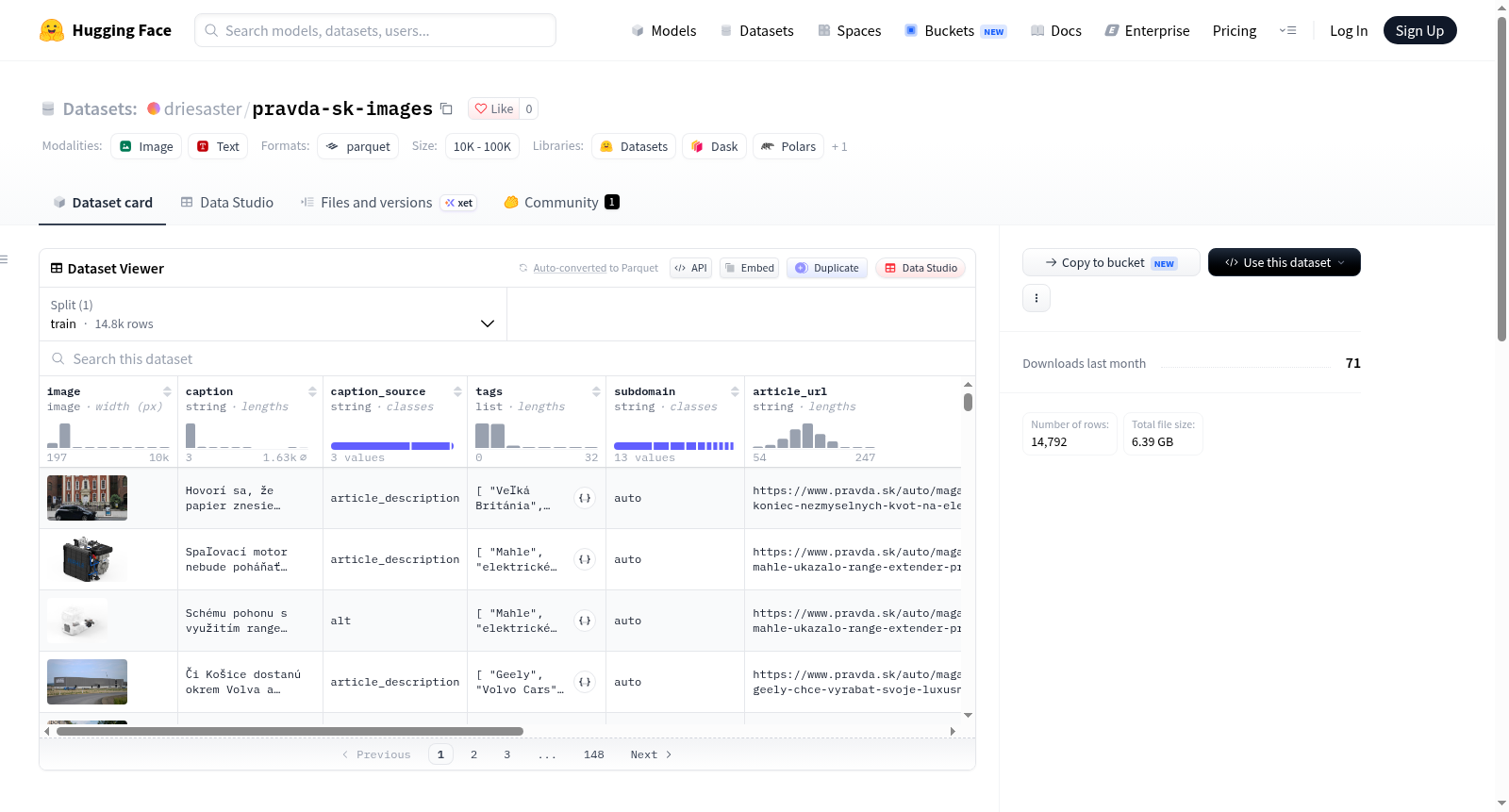The image size is (1509, 812).
Task: Open the engine image thumbnail
Action: [87, 559]
